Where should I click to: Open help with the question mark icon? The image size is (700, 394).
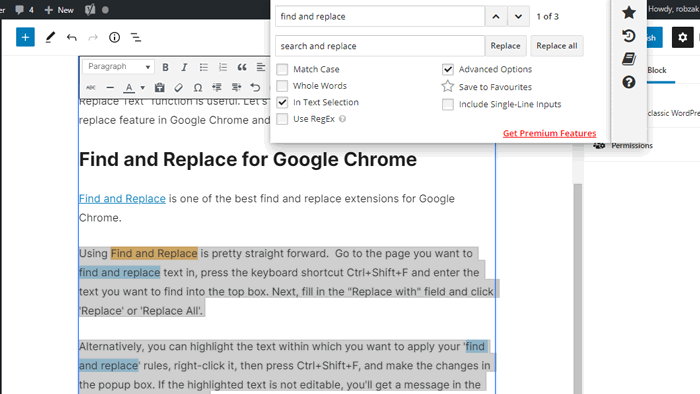pyautogui.click(x=629, y=82)
